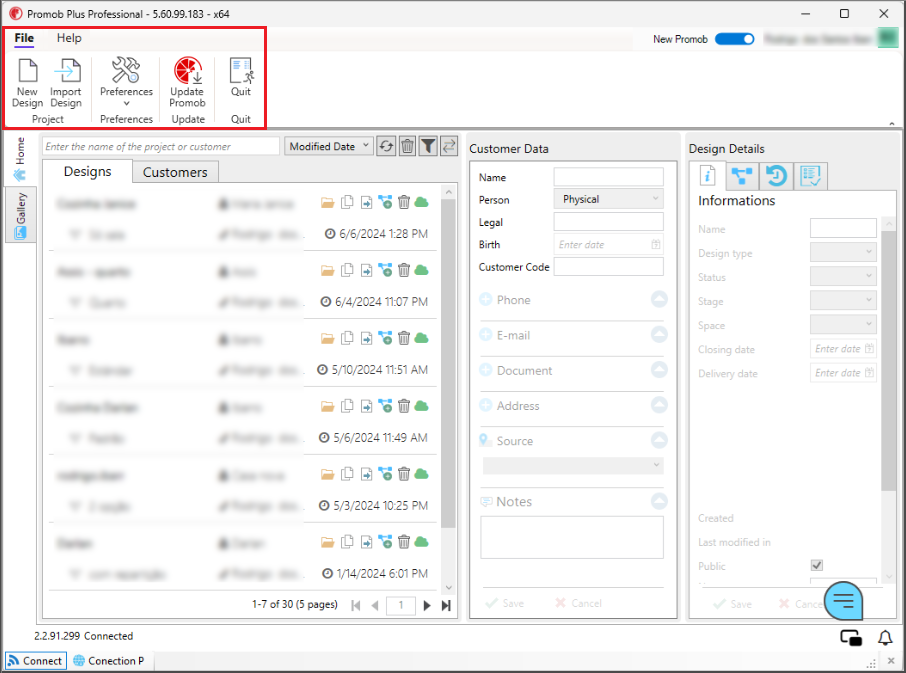906x673 pixels.
Task: Select the Home side tab
Action: click(20, 159)
